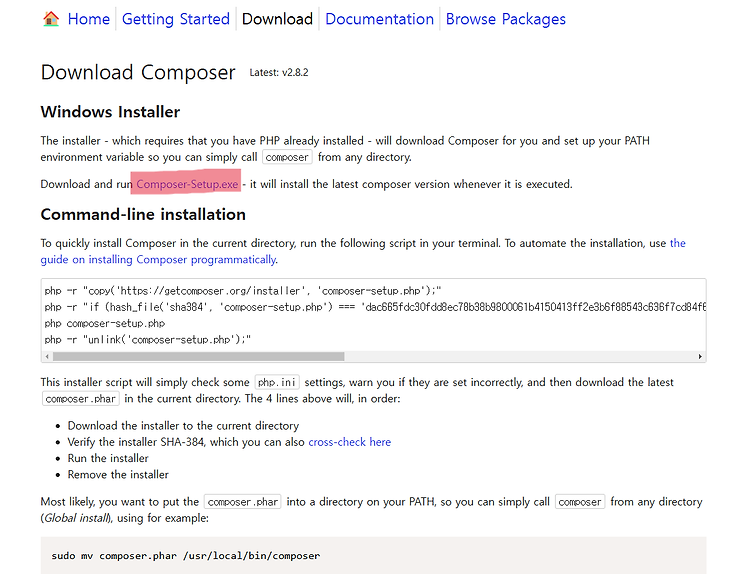The image size is (750, 574).
Task: Click the code box left scroll arrow
Action: [47, 357]
